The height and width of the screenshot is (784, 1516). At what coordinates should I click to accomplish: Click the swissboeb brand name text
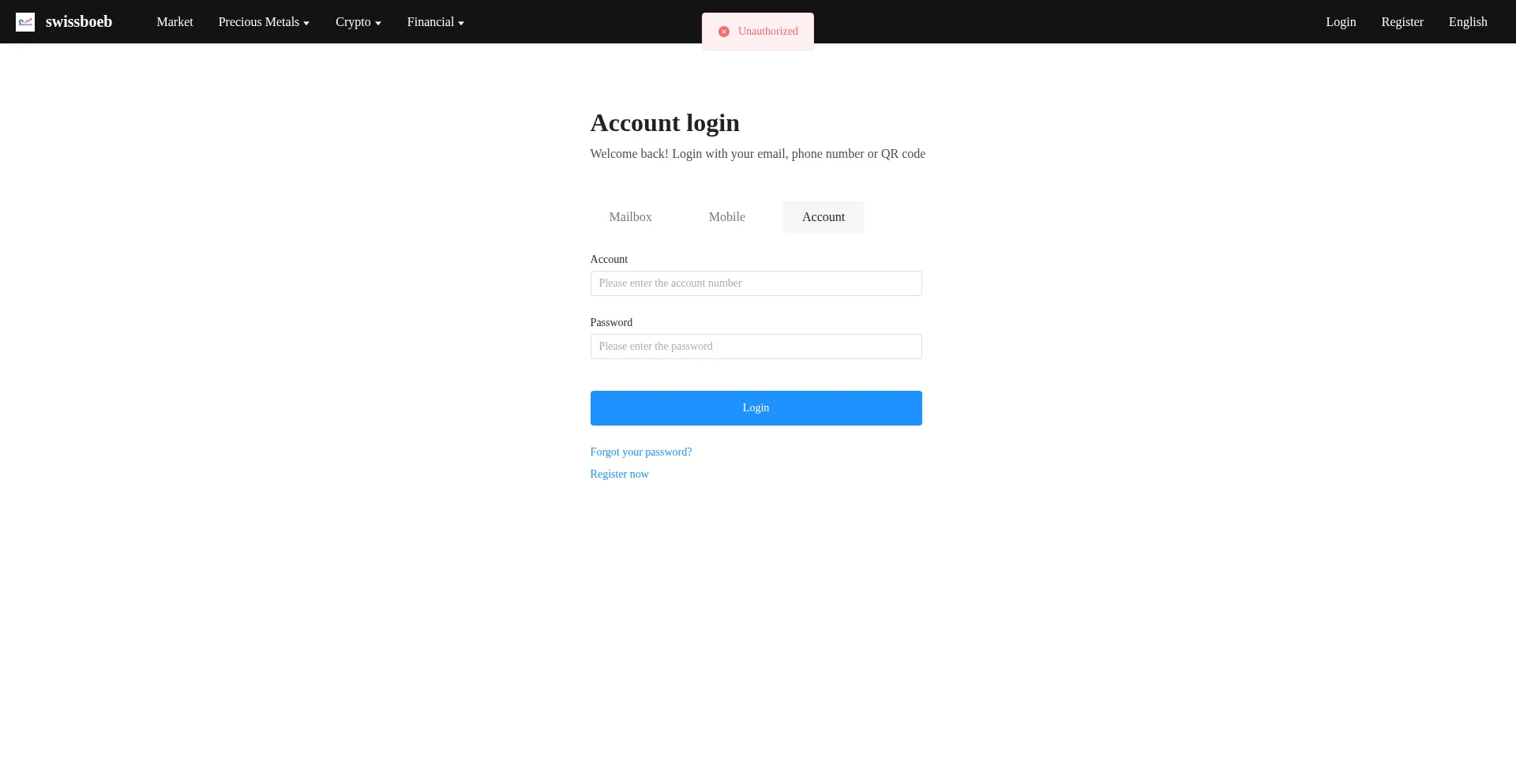click(79, 22)
